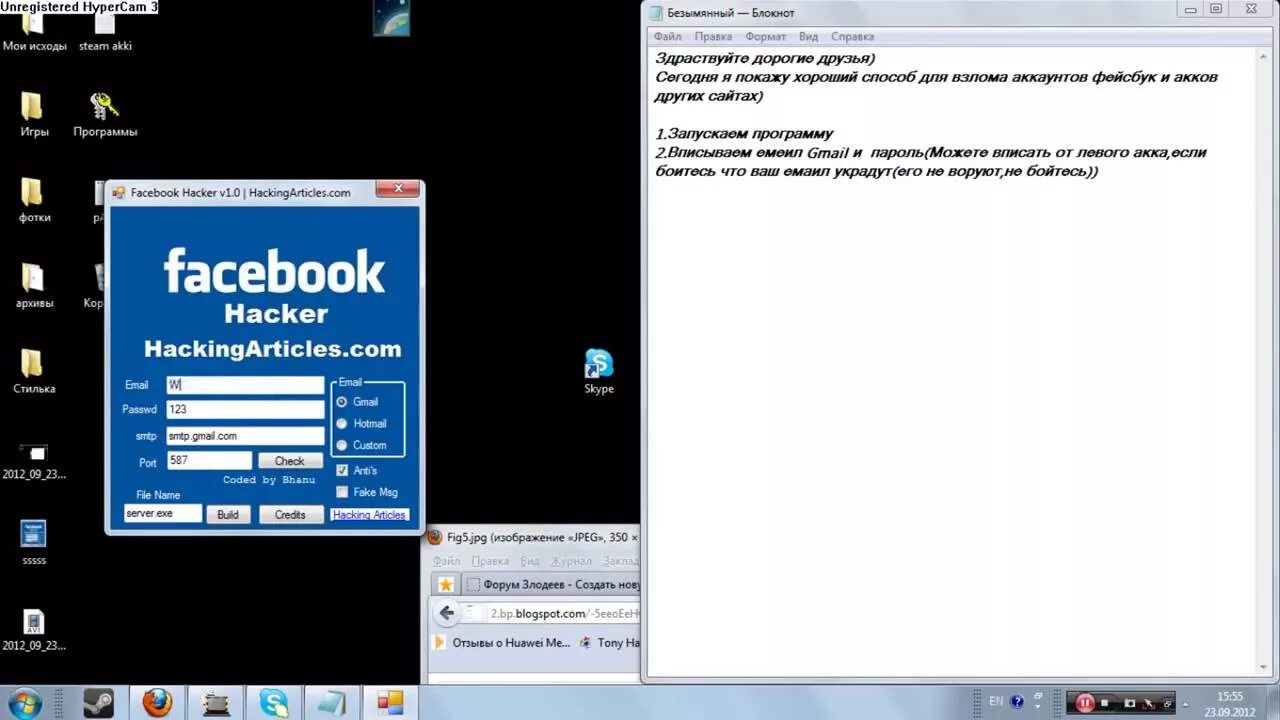Viewport: 1280px width, 720px height.
Task: Select the Стилька desktop folder
Action: coord(33,372)
